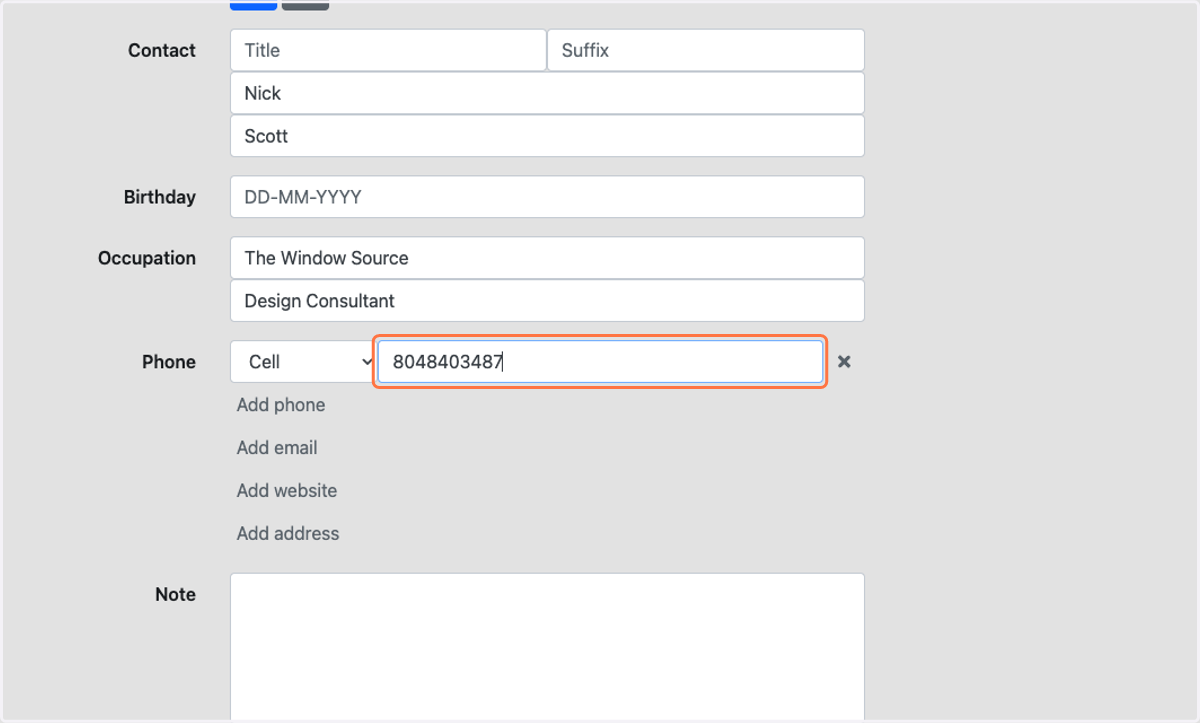
Task: Remove the phone number with the x icon
Action: click(x=844, y=362)
